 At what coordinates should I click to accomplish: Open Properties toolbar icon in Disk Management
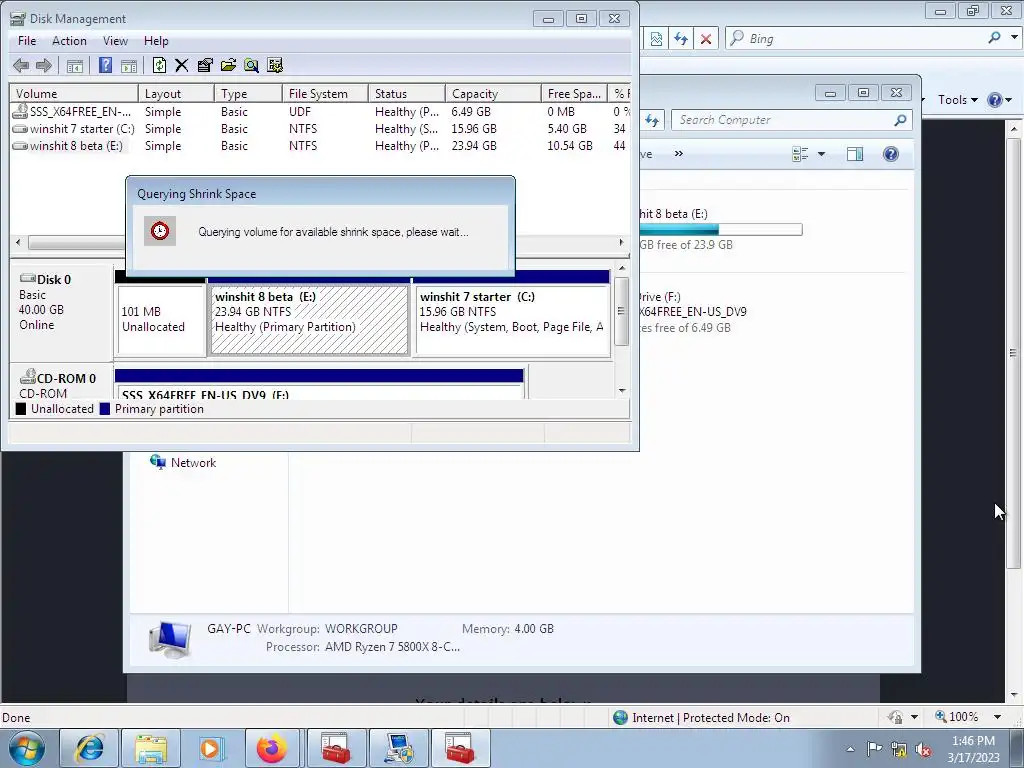205,65
